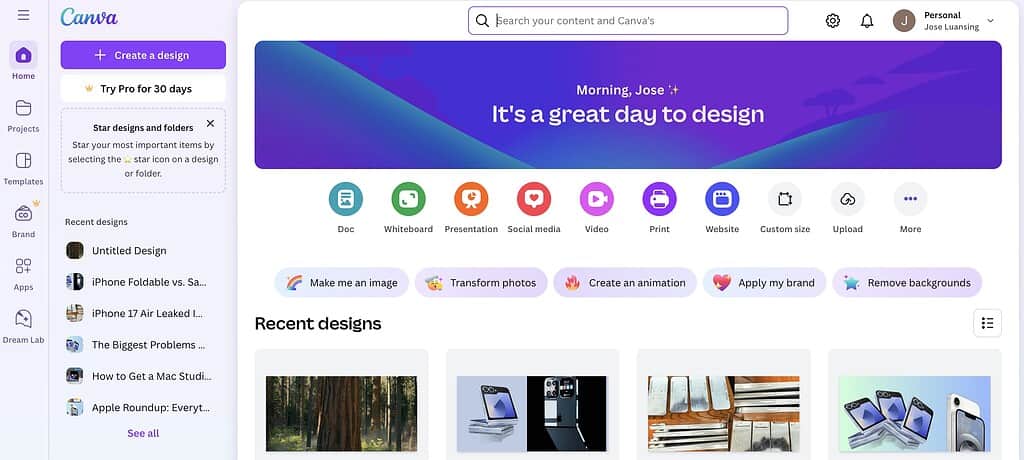Open the Doc design type icon
The width and height of the screenshot is (1024, 460).
coord(345,199)
